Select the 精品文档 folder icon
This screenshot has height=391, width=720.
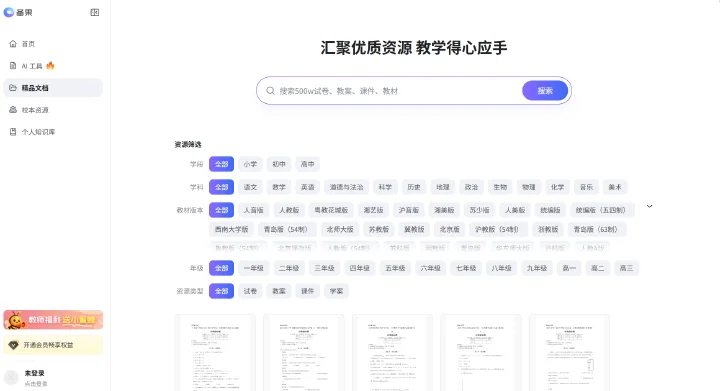tap(13, 88)
